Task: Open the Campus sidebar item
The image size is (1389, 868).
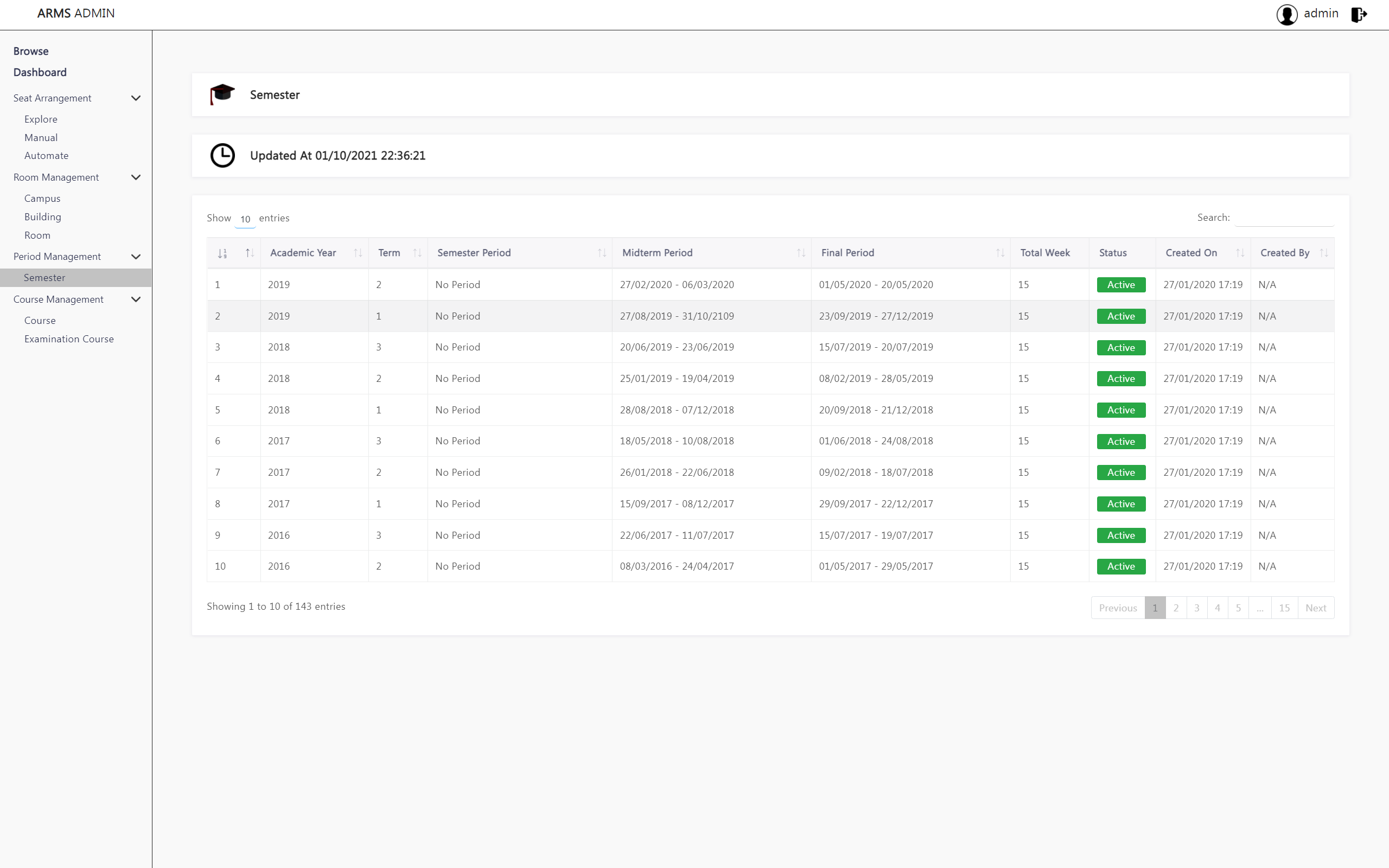Action: click(42, 199)
